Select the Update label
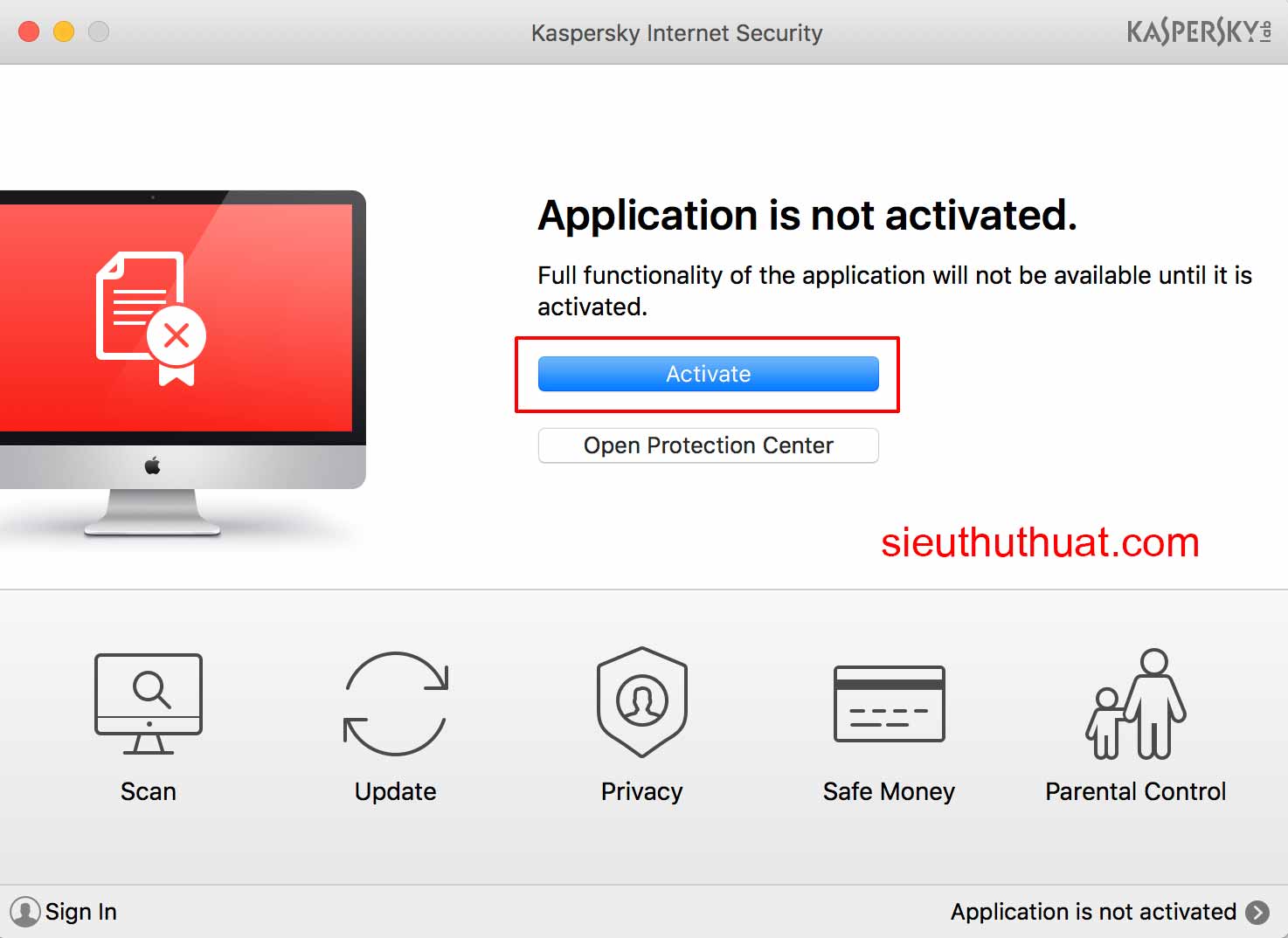Screen dimensions: 1288x938 click(396, 791)
